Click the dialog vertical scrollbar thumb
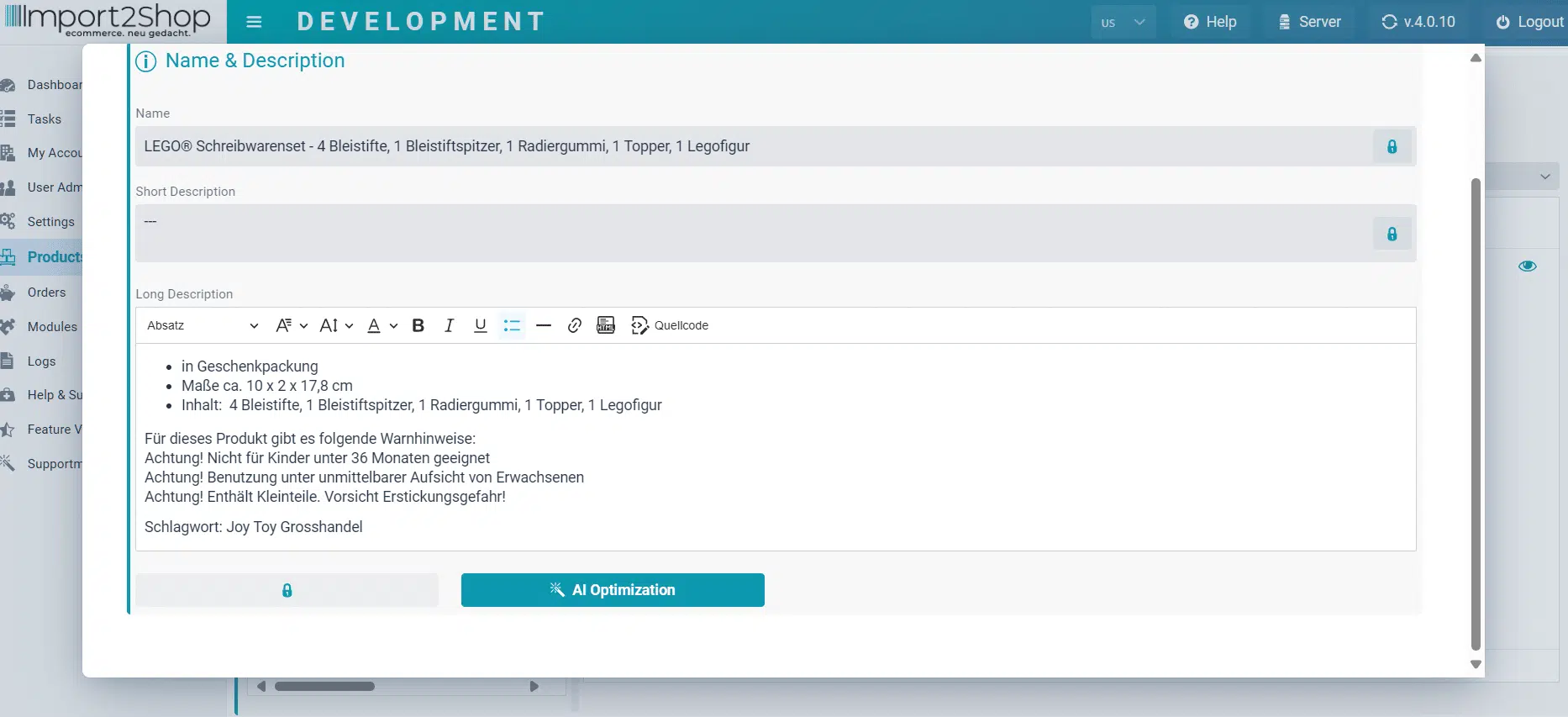The width and height of the screenshot is (1568, 717). click(1476, 414)
